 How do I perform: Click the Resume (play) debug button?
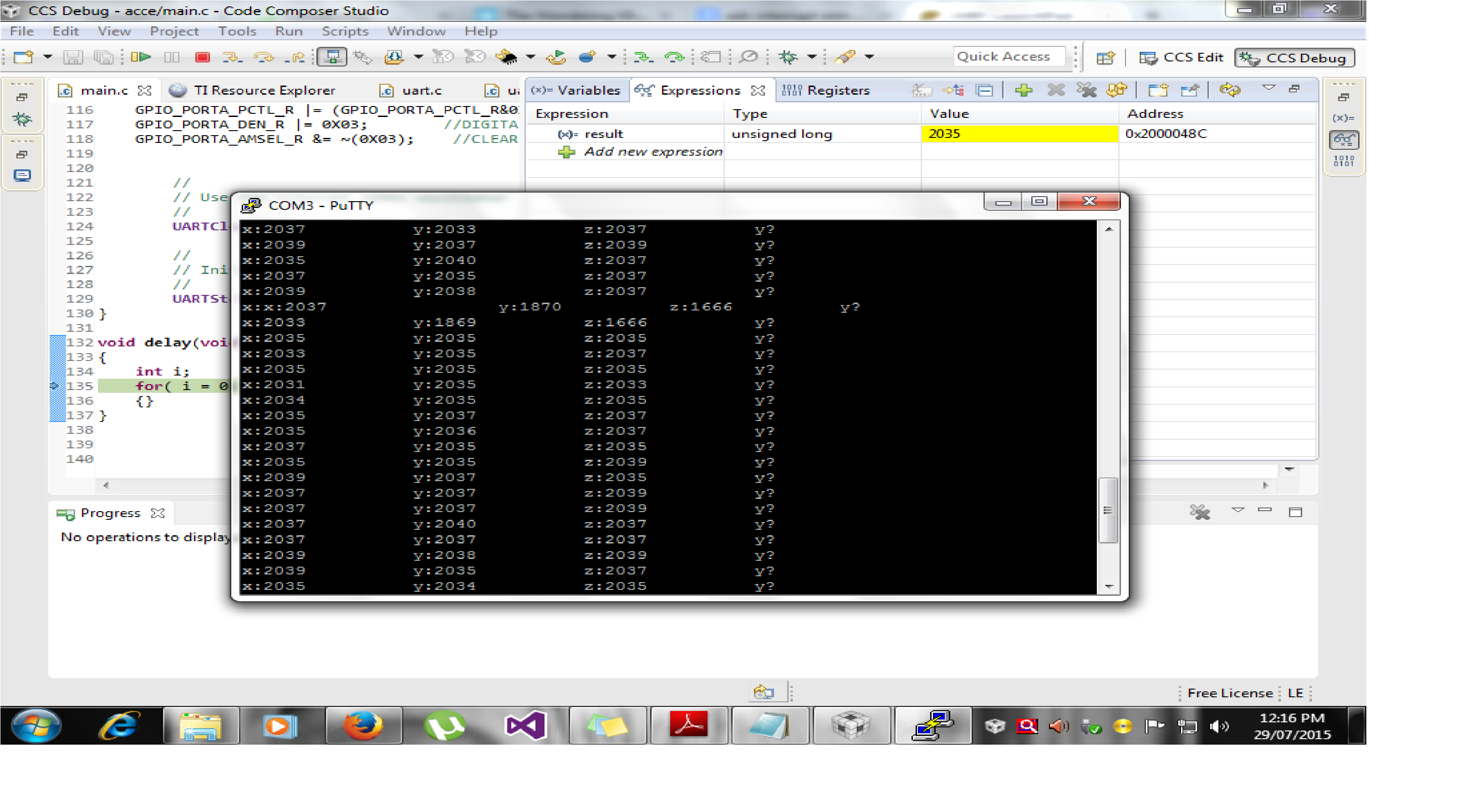[x=141, y=57]
